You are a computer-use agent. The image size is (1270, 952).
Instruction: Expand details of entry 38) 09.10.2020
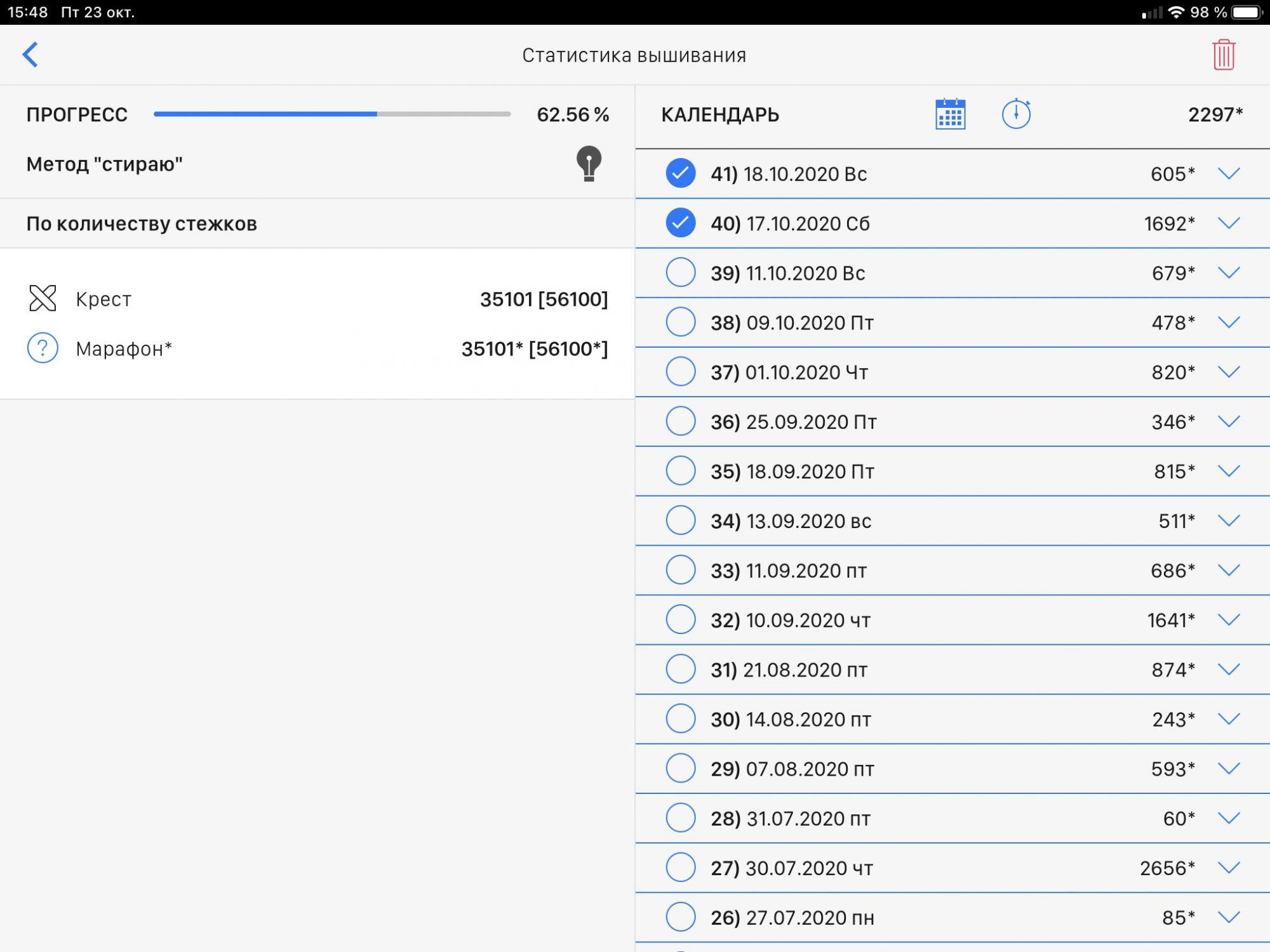[1229, 322]
